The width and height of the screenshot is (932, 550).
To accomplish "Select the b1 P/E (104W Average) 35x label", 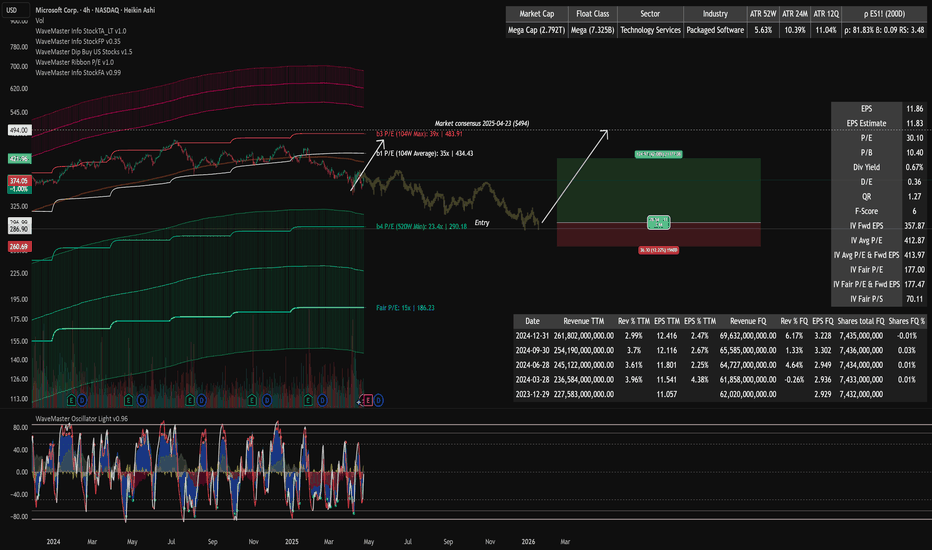I will click(424, 153).
